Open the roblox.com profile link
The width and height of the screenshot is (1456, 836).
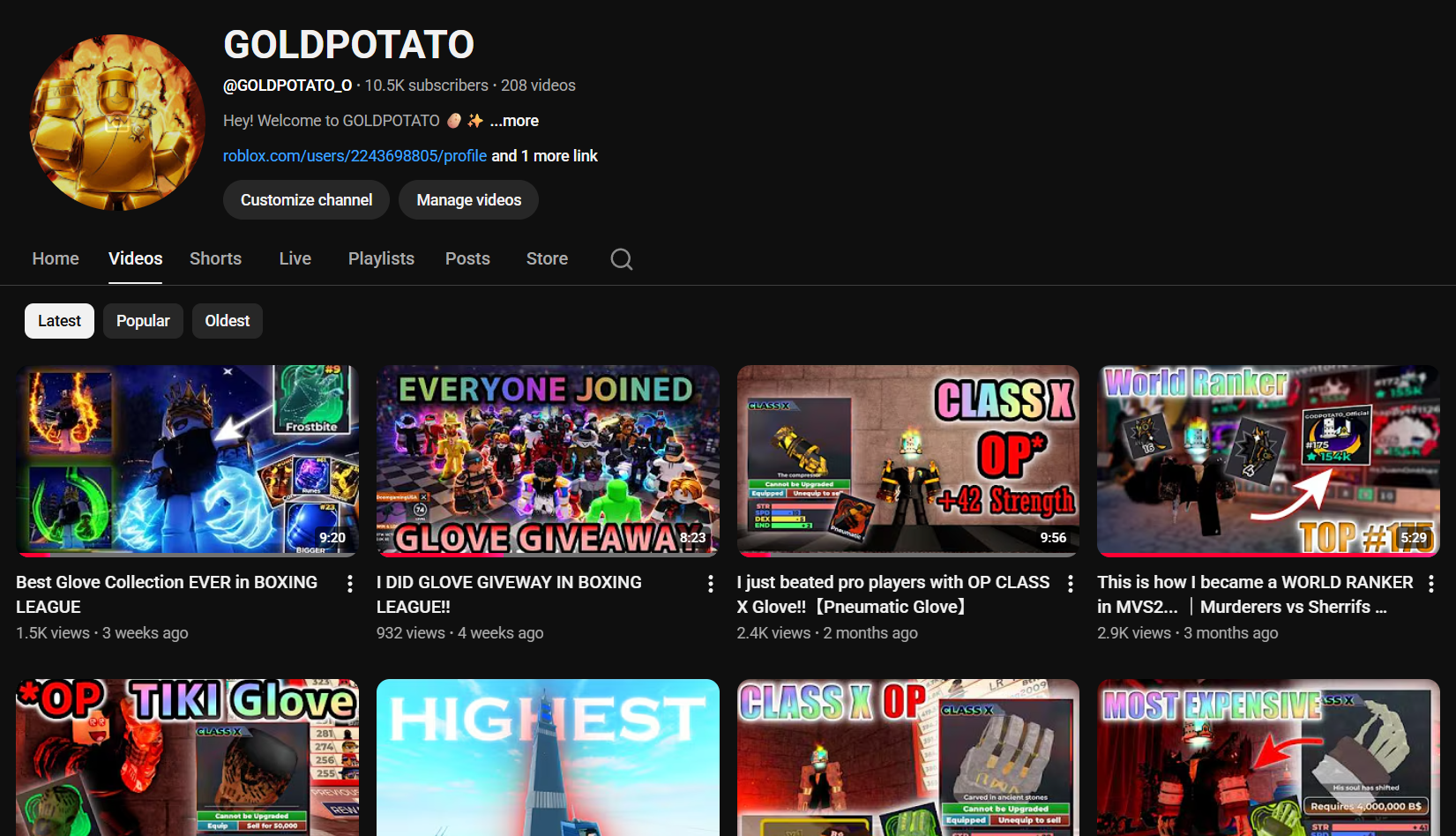[355, 156]
